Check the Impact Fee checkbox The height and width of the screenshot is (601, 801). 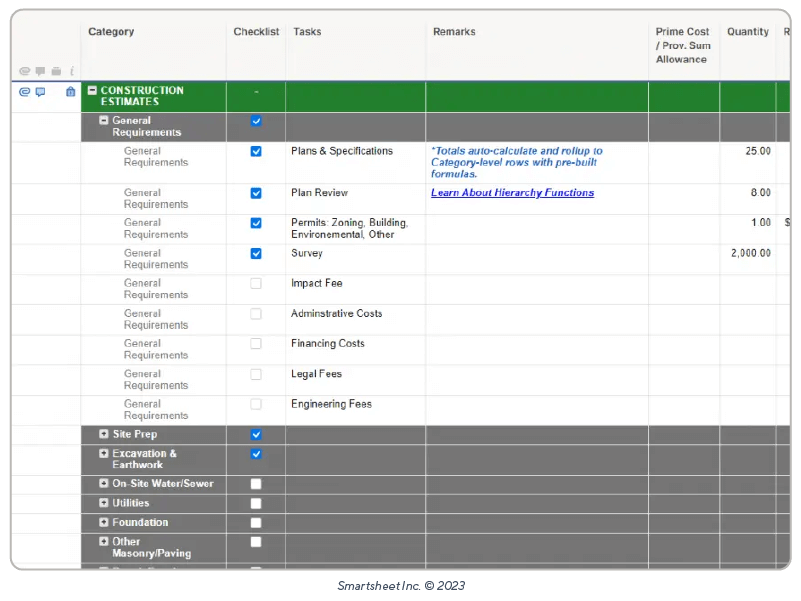(256, 284)
